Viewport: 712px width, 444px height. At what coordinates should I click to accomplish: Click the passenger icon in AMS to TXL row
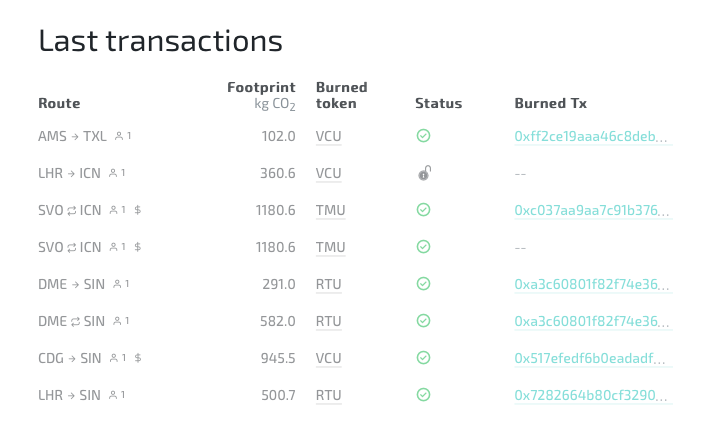coord(119,136)
